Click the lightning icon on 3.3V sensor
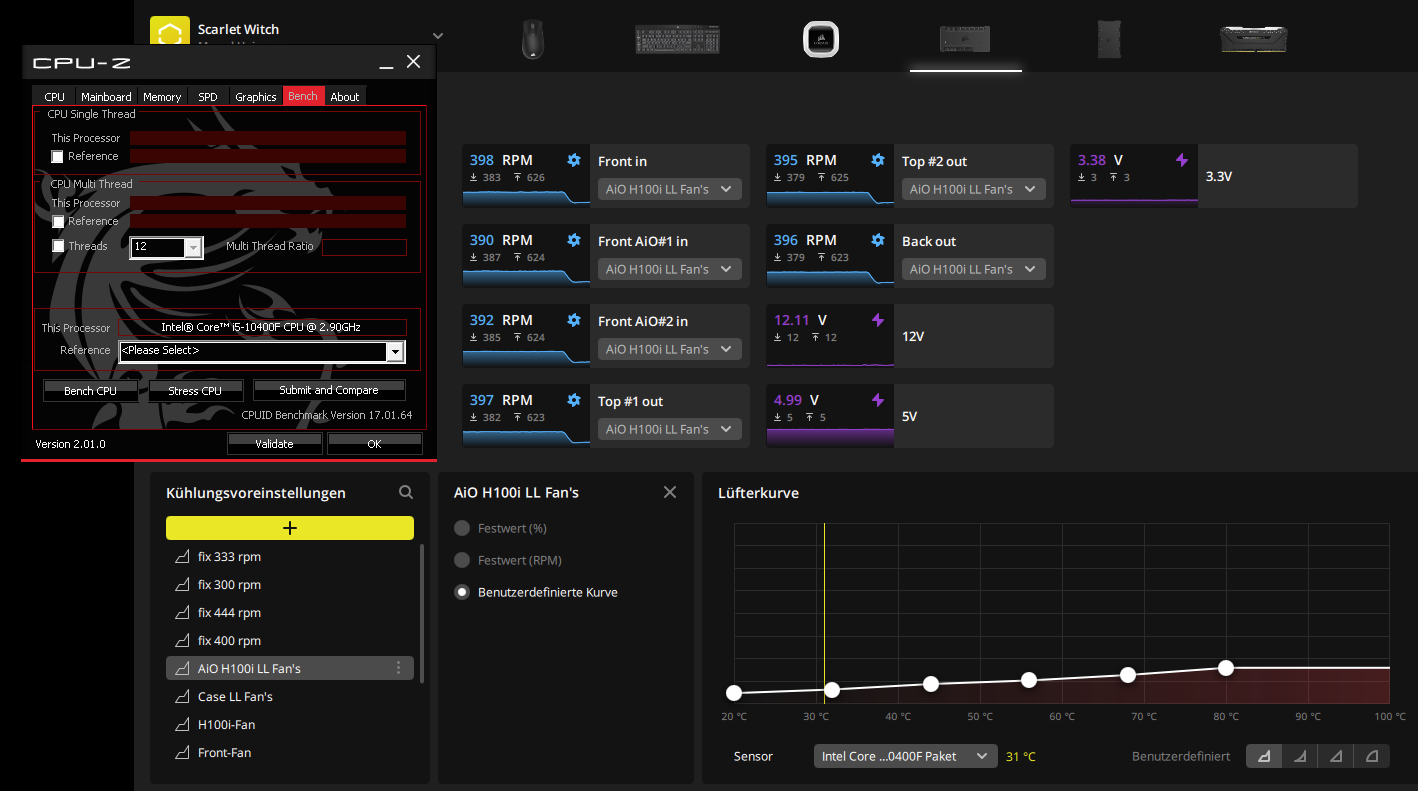Viewport: 1418px width, 791px height. (x=1182, y=160)
